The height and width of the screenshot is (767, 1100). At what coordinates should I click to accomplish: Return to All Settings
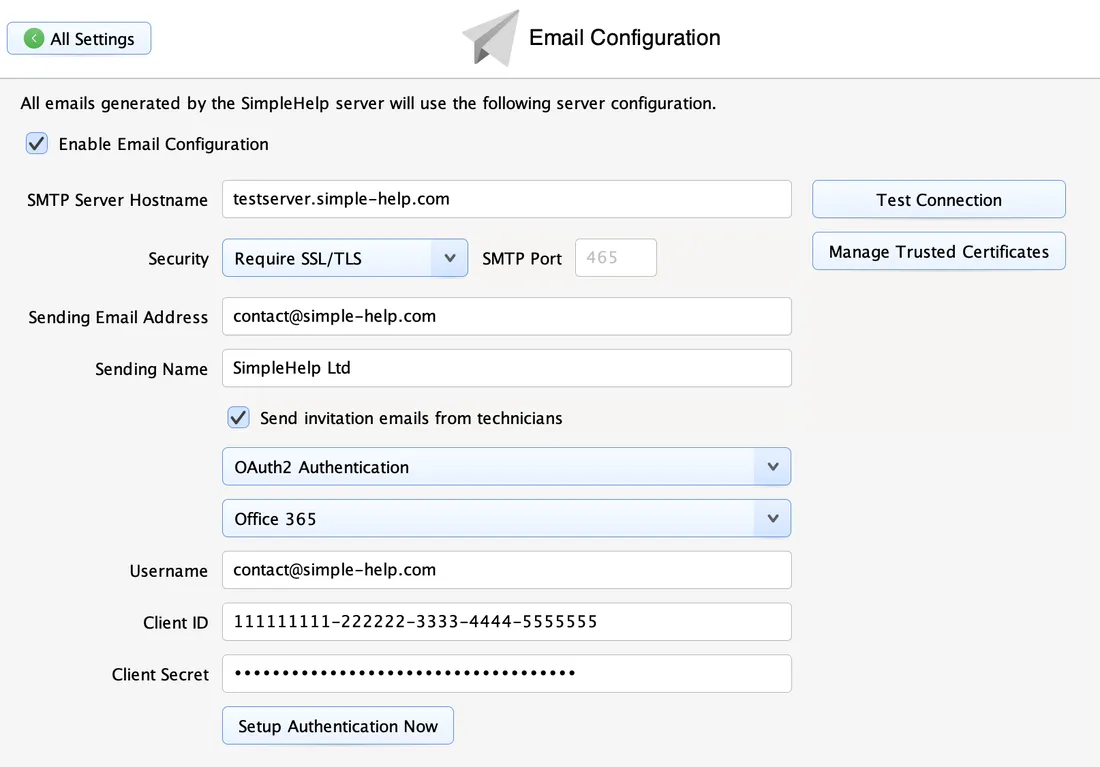point(79,38)
